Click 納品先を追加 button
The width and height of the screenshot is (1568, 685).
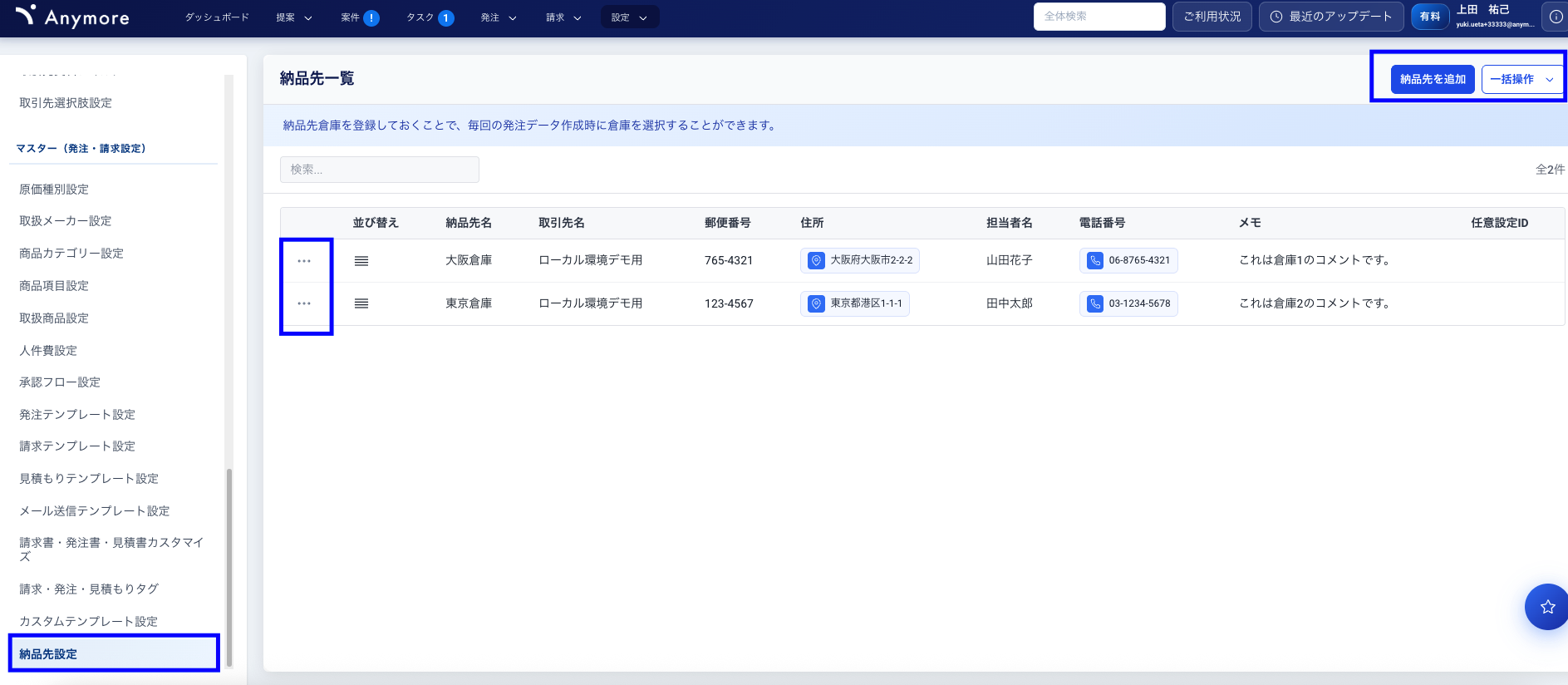(x=1433, y=79)
